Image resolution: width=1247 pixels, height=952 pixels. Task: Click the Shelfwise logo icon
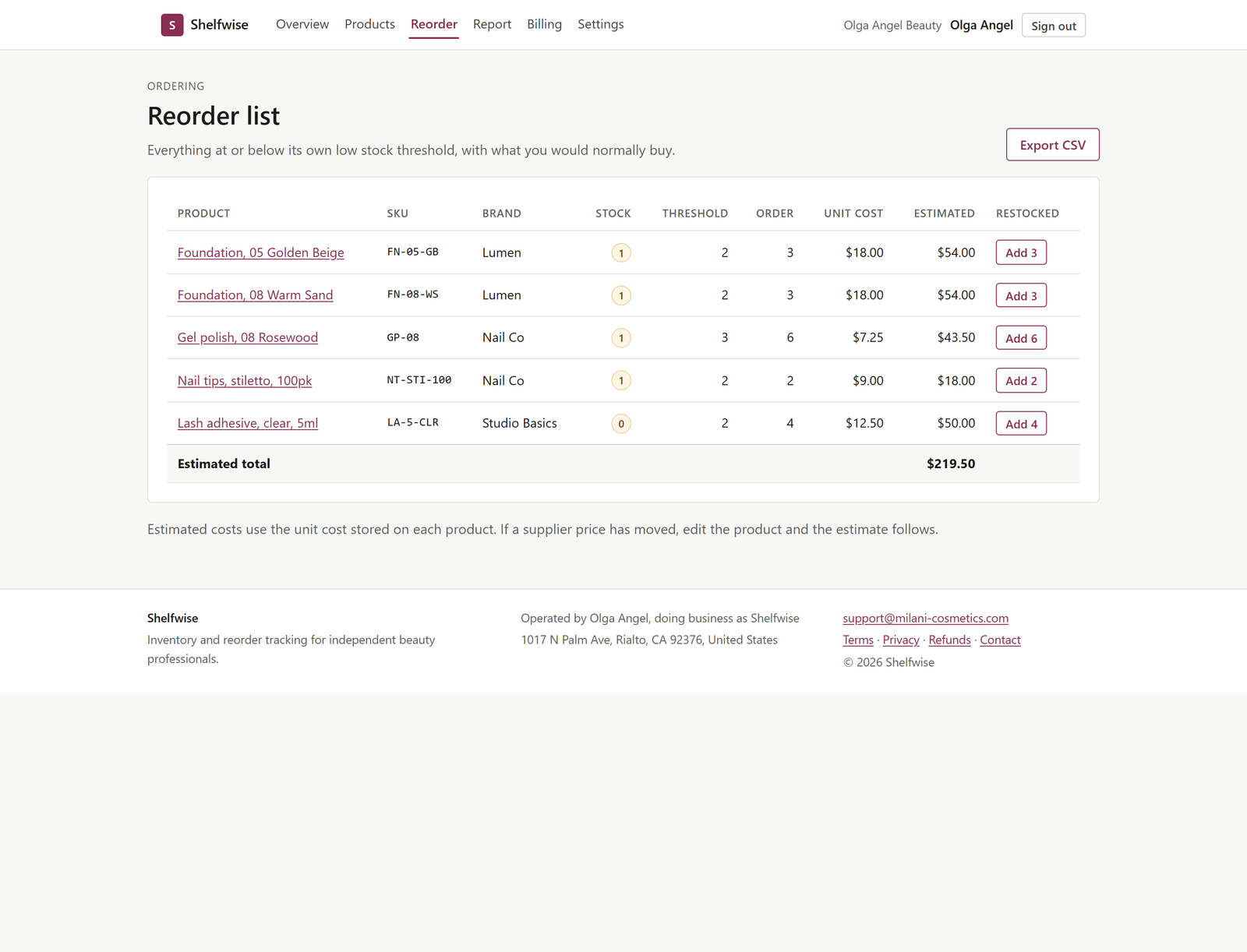(x=172, y=25)
